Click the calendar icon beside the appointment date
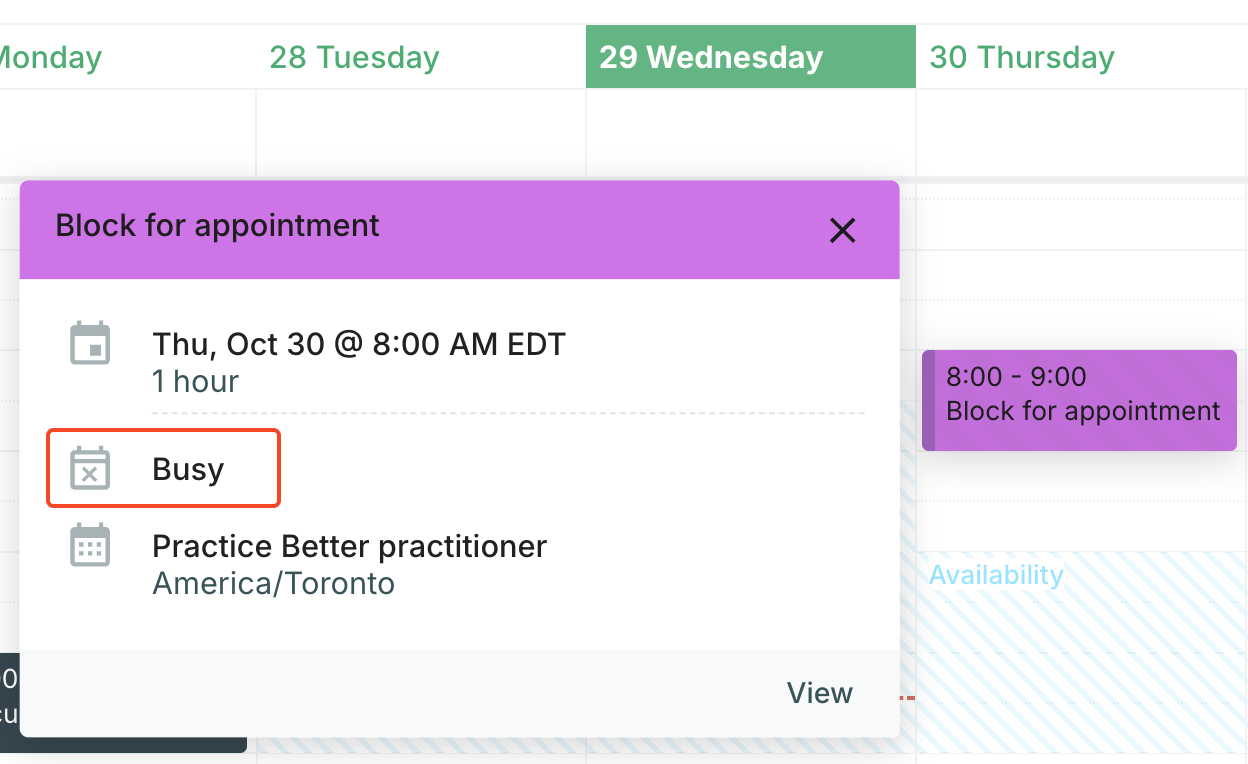Screen dimensions: 1248x764 [x=90, y=343]
